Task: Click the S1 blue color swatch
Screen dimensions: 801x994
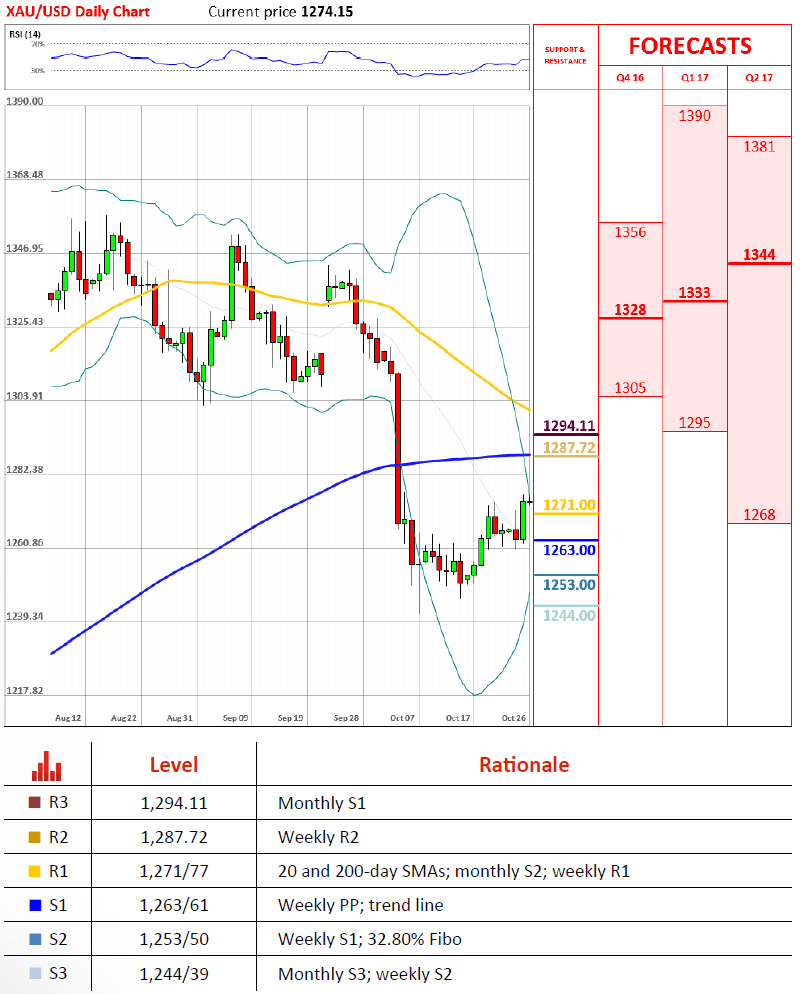Action: 35,905
